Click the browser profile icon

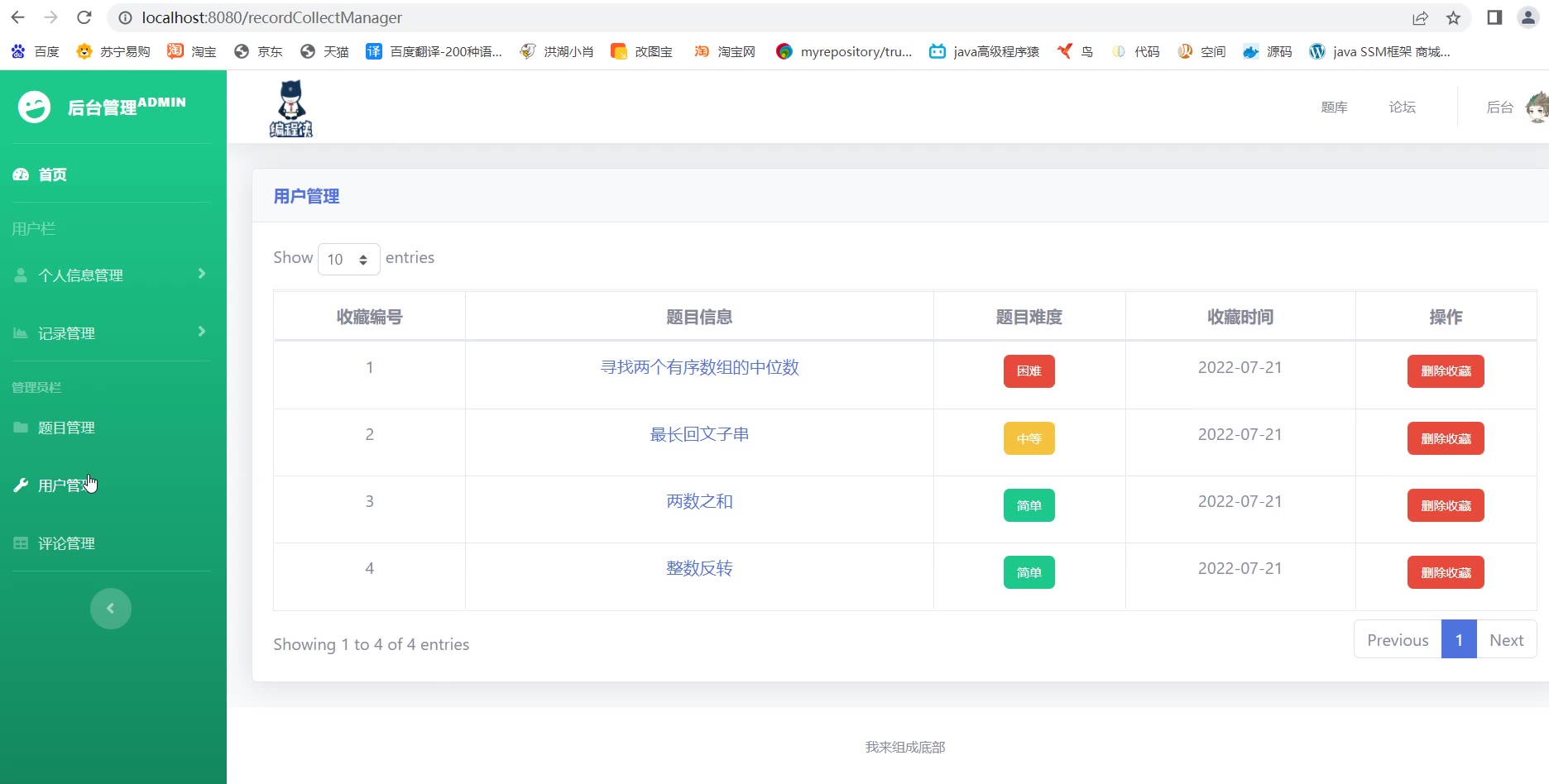point(1527,17)
